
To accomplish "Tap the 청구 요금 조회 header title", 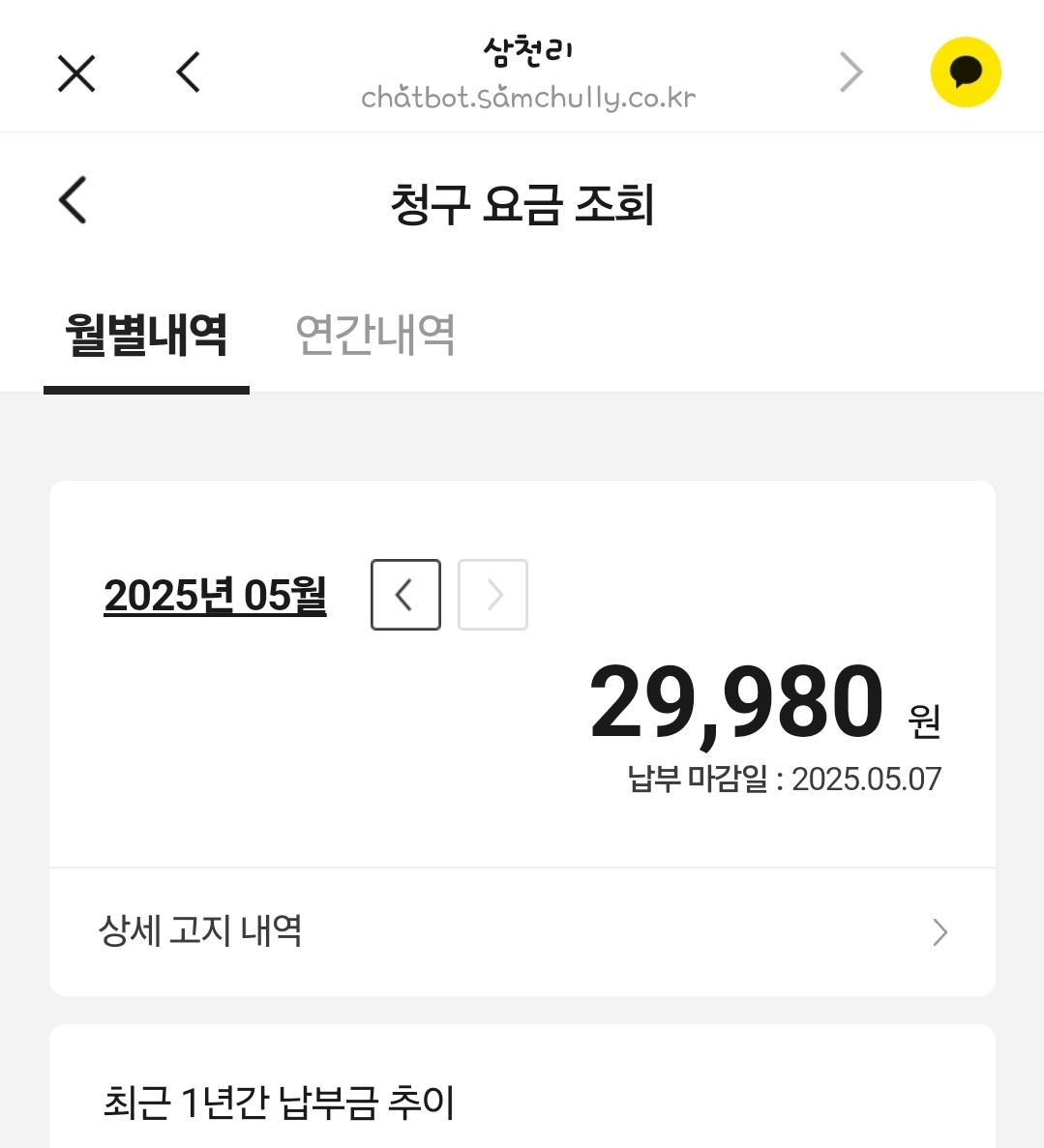I will coord(522,204).
